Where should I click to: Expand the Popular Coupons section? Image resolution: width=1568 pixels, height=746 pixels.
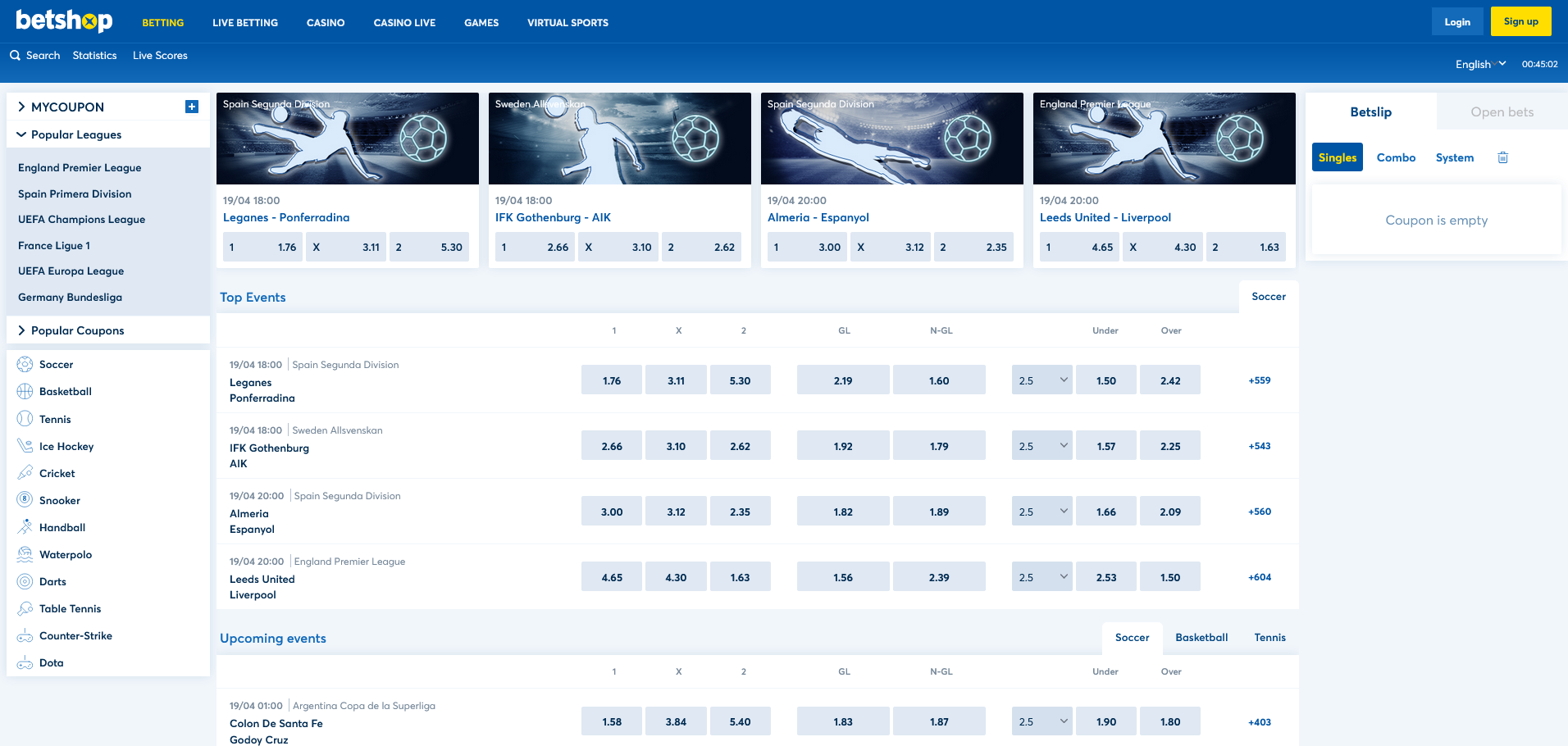click(108, 330)
